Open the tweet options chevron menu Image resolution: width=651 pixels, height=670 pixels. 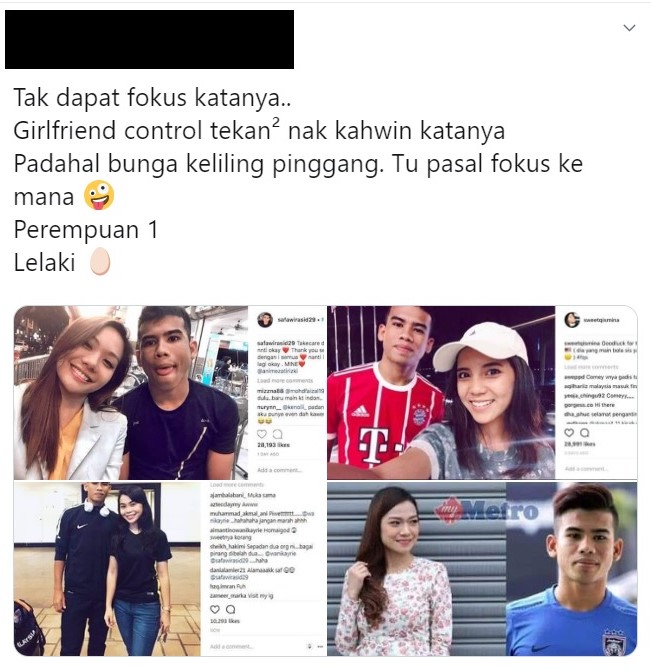pos(629,28)
